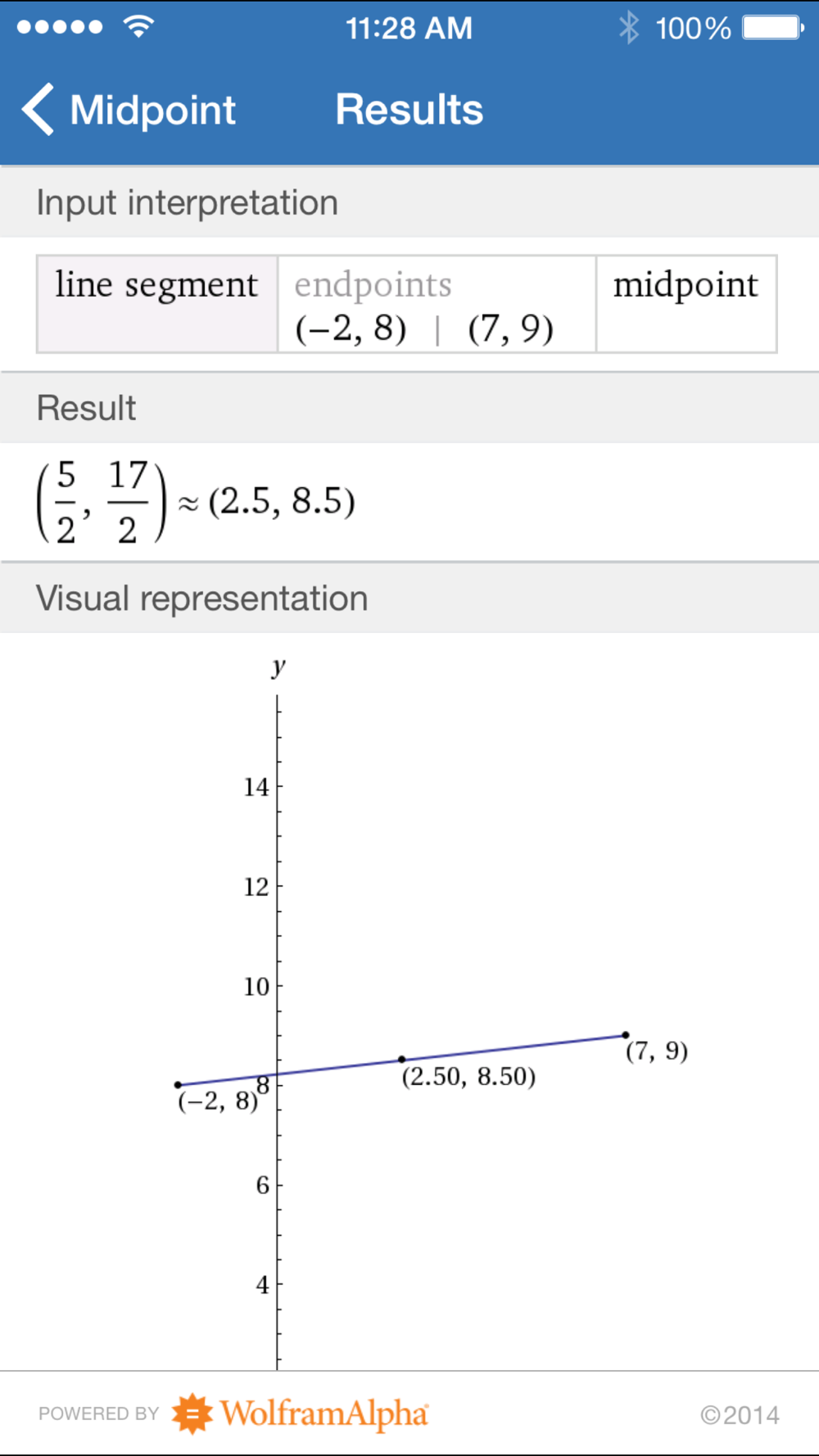Tap the Result section header
This screenshot has width=819, height=1456.
point(86,408)
